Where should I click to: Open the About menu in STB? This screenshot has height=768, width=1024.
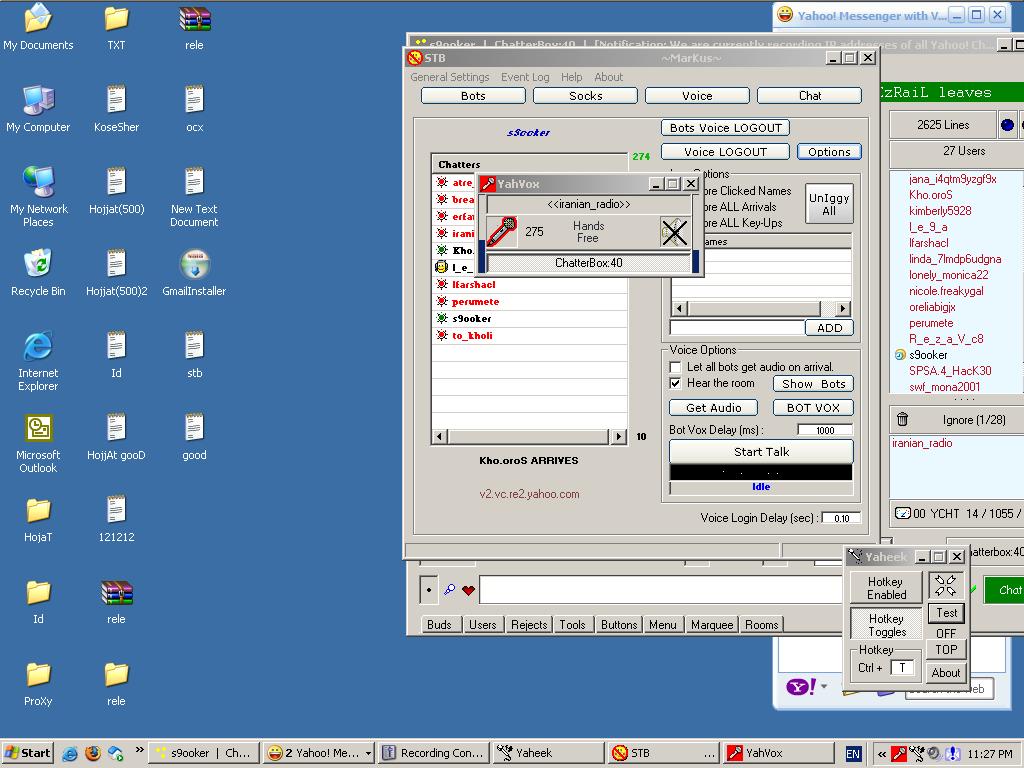tap(609, 77)
